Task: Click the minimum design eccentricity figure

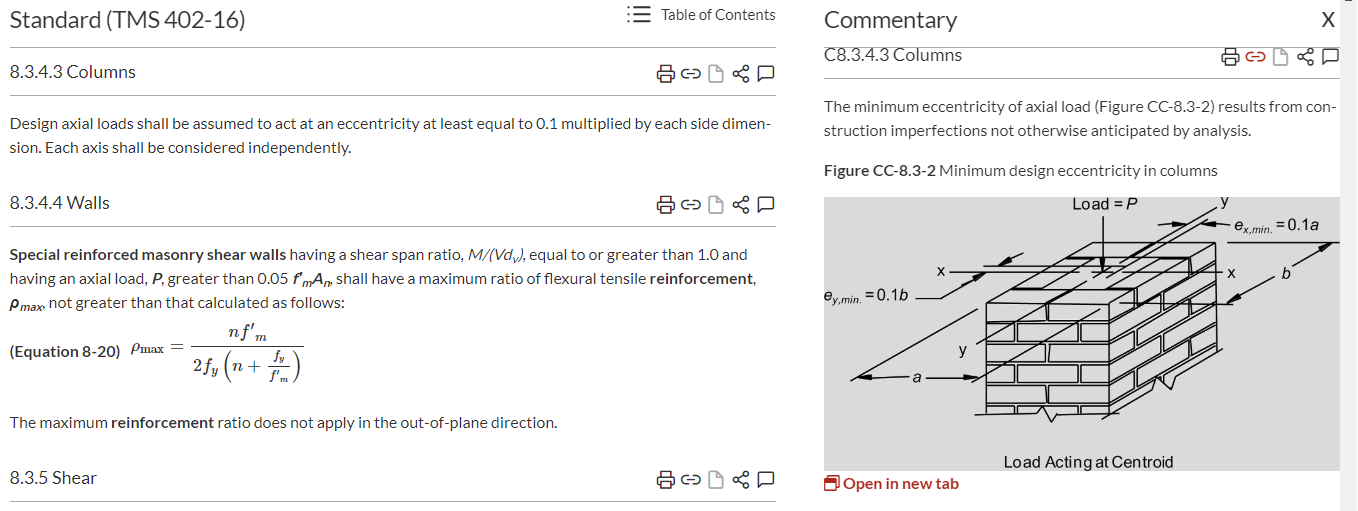Action: pos(1082,332)
